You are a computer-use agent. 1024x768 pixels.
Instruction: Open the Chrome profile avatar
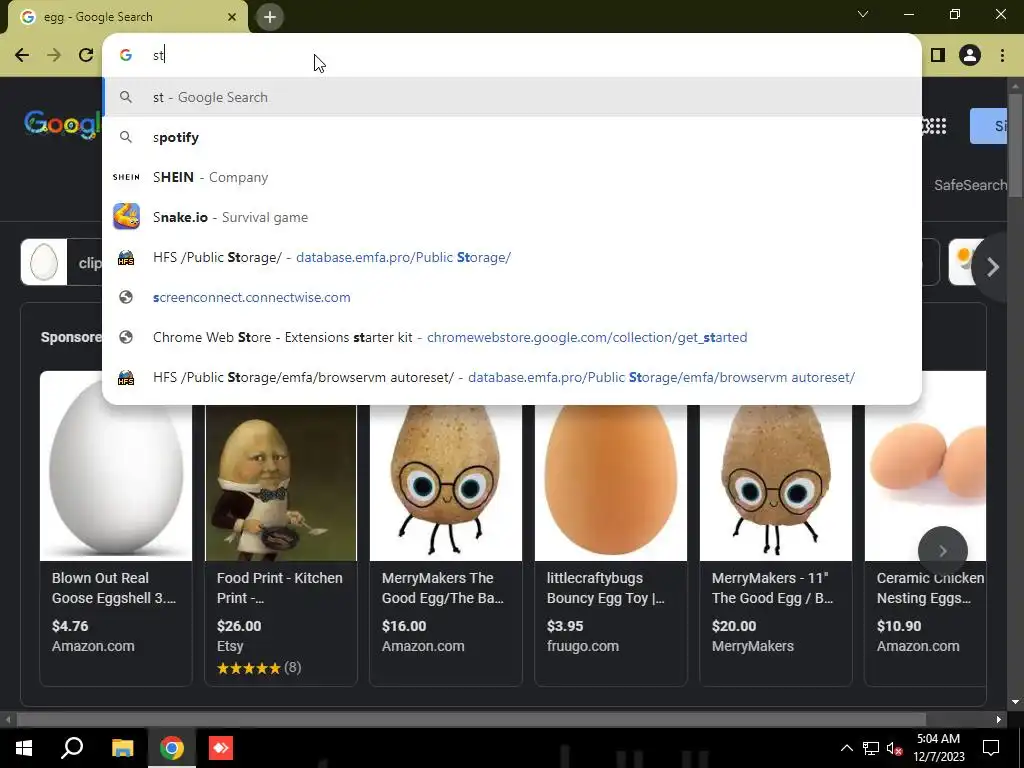(970, 55)
